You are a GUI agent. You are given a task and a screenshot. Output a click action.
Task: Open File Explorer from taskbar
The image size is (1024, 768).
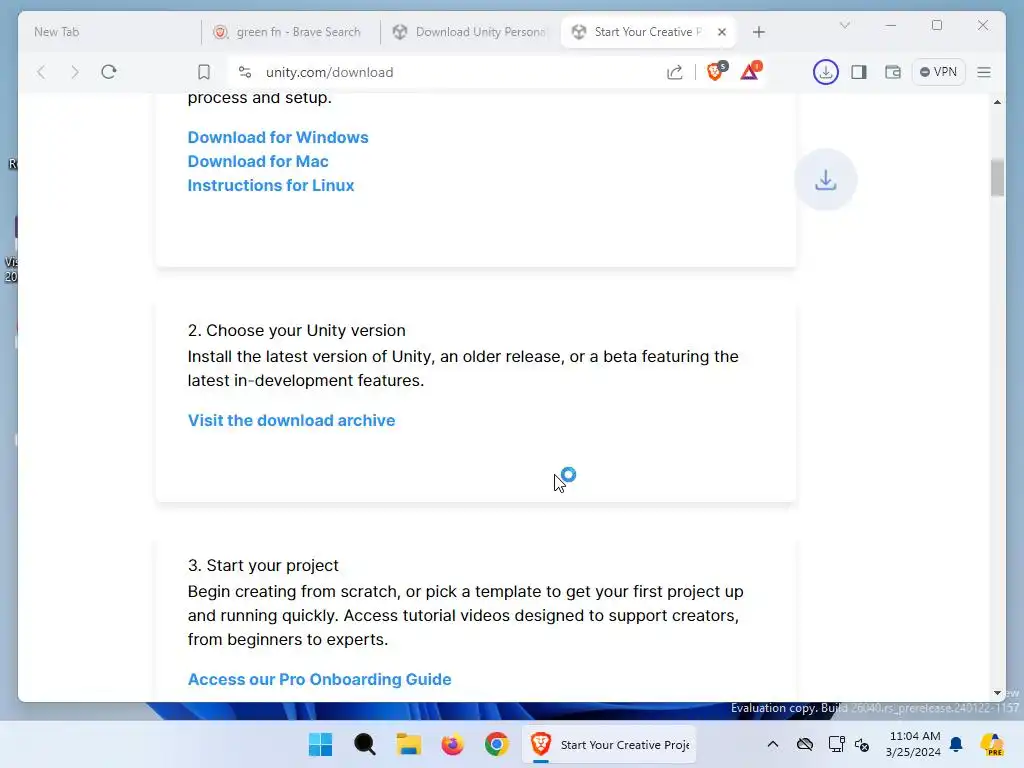409,744
